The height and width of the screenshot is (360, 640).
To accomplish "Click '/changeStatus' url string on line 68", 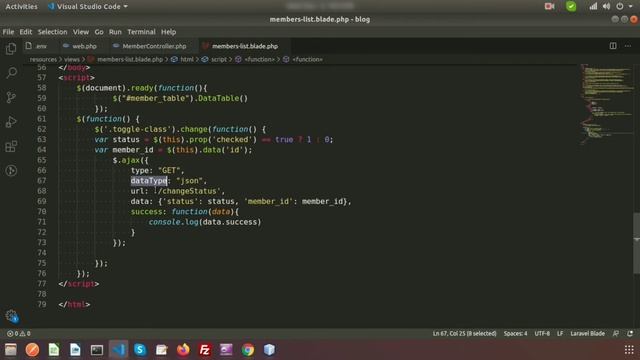I will pyautogui.click(x=187, y=191).
